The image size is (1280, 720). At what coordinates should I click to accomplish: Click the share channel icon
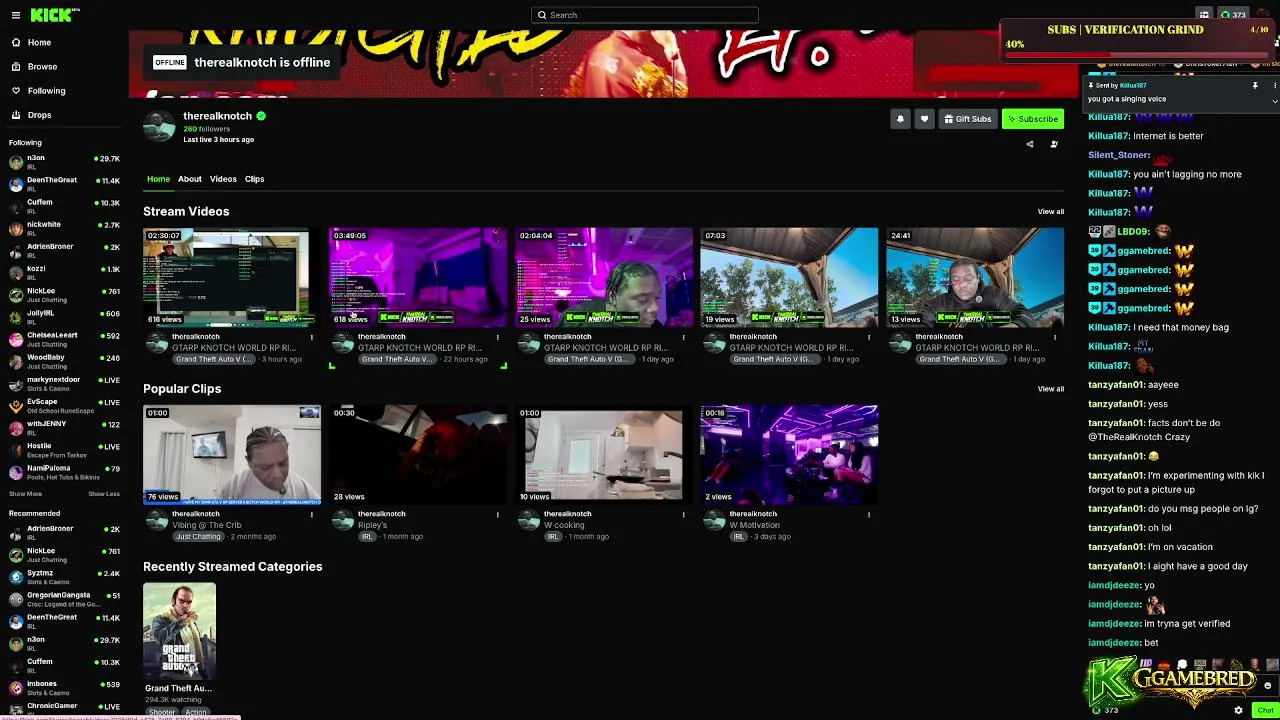click(x=1030, y=144)
